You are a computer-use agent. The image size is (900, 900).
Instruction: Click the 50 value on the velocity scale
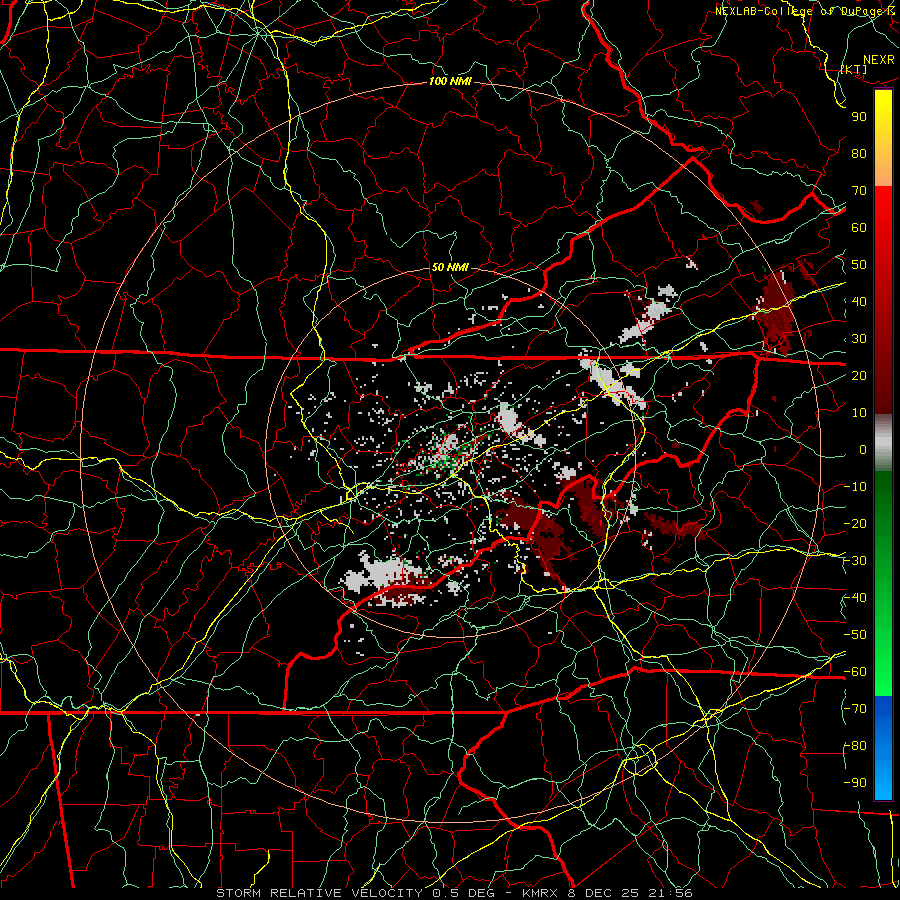pos(859,265)
